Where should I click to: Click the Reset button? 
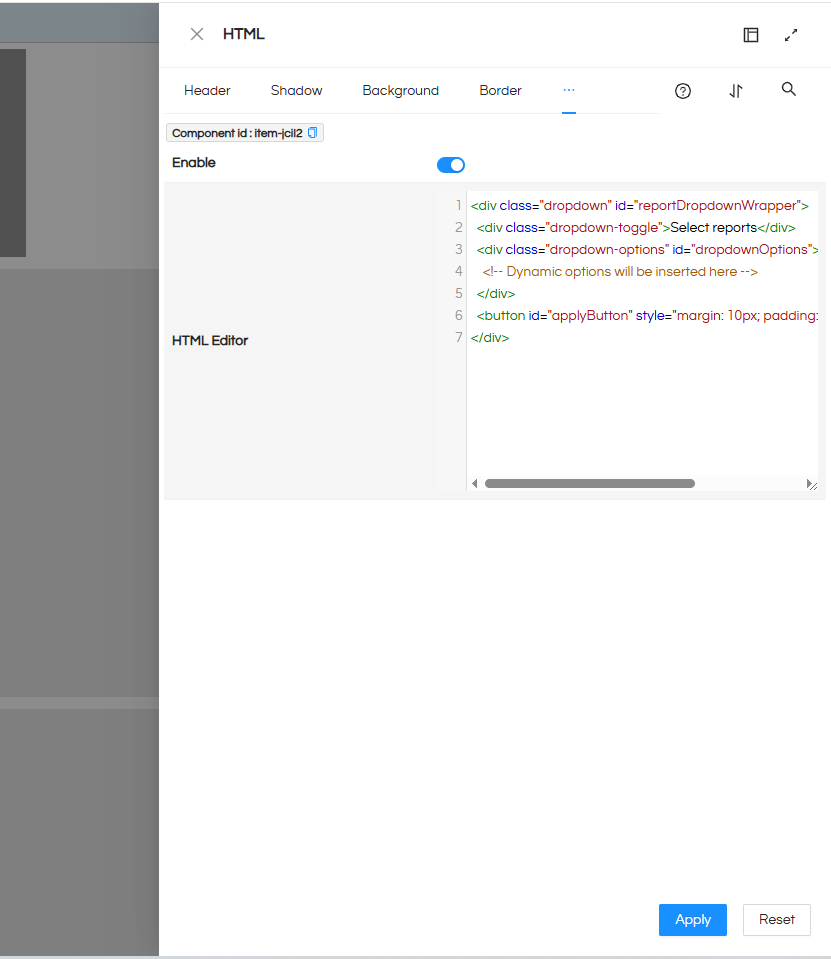pos(777,920)
